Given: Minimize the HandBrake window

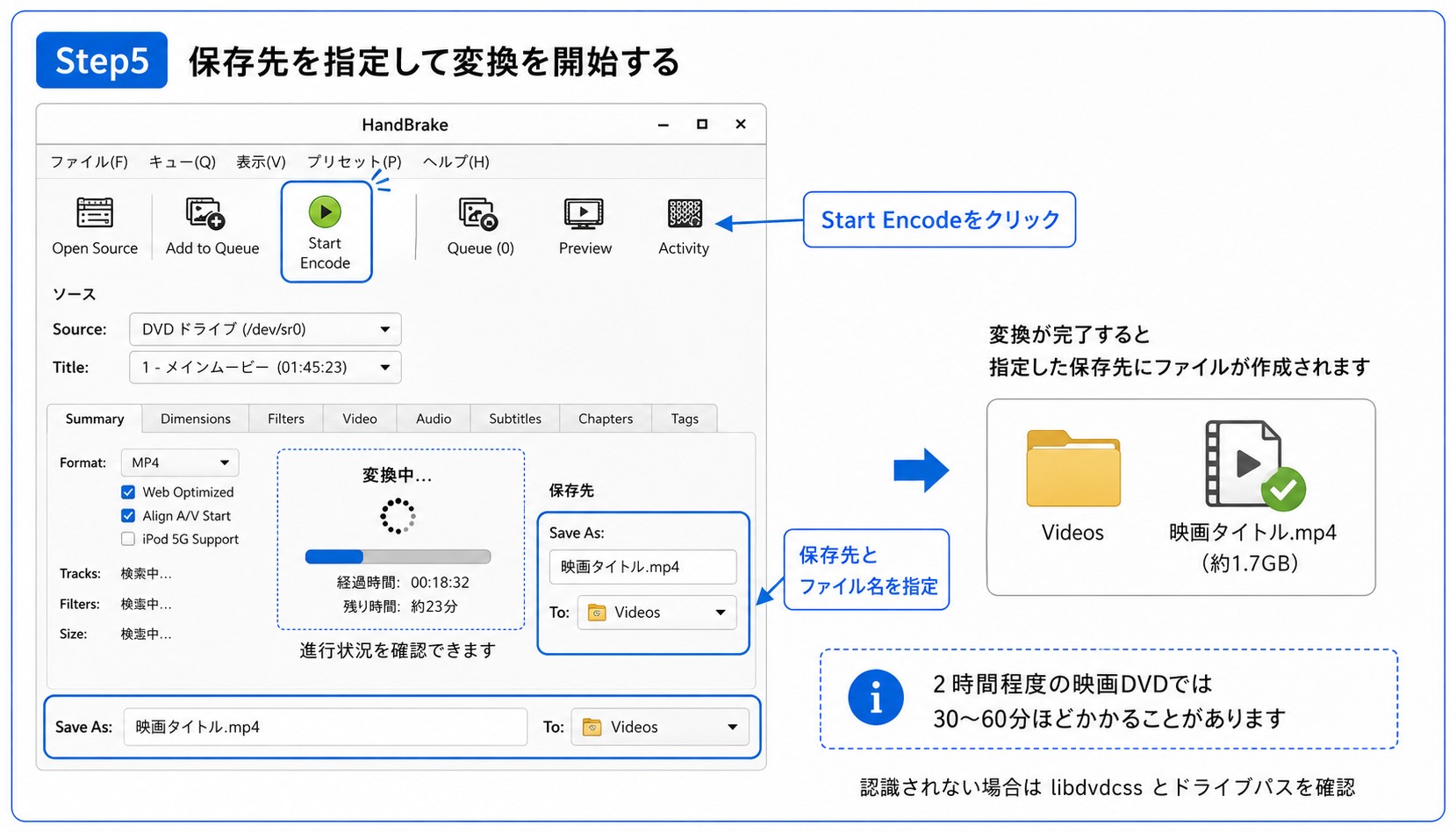Looking at the screenshot, I should point(663,125).
